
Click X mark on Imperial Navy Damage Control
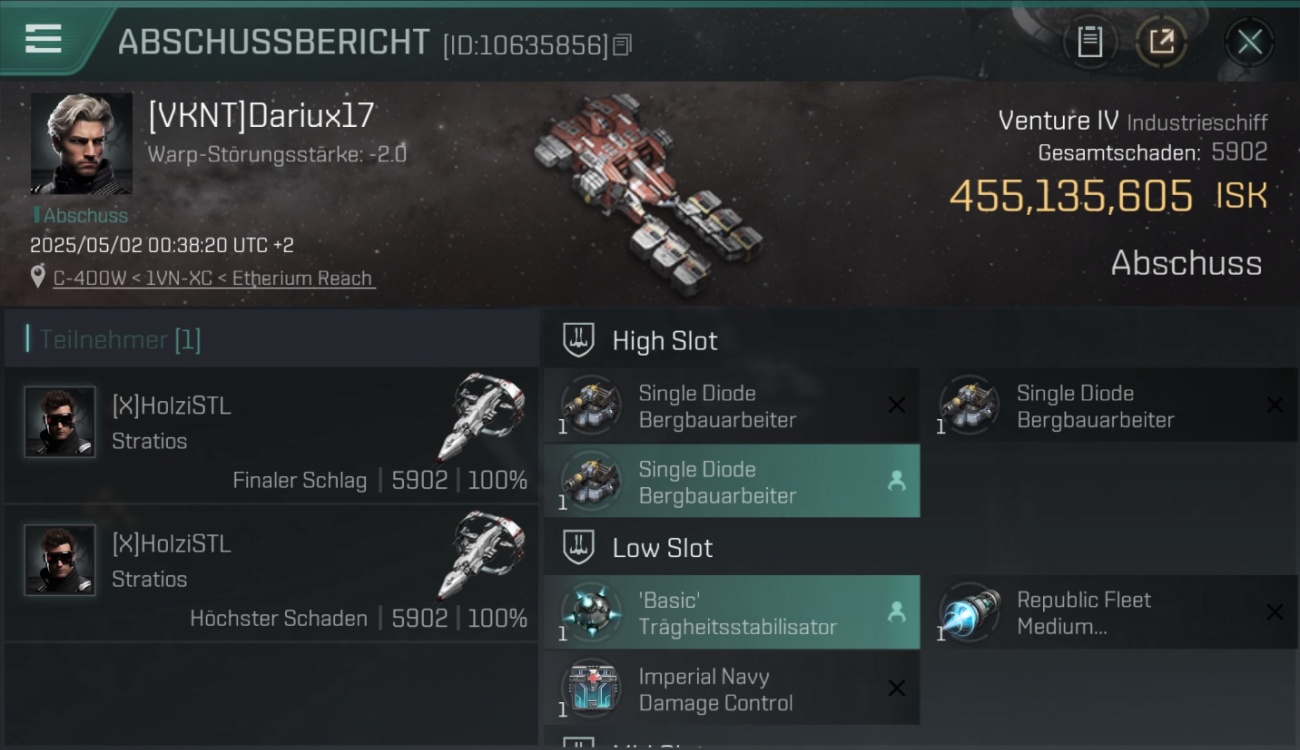[x=897, y=688]
